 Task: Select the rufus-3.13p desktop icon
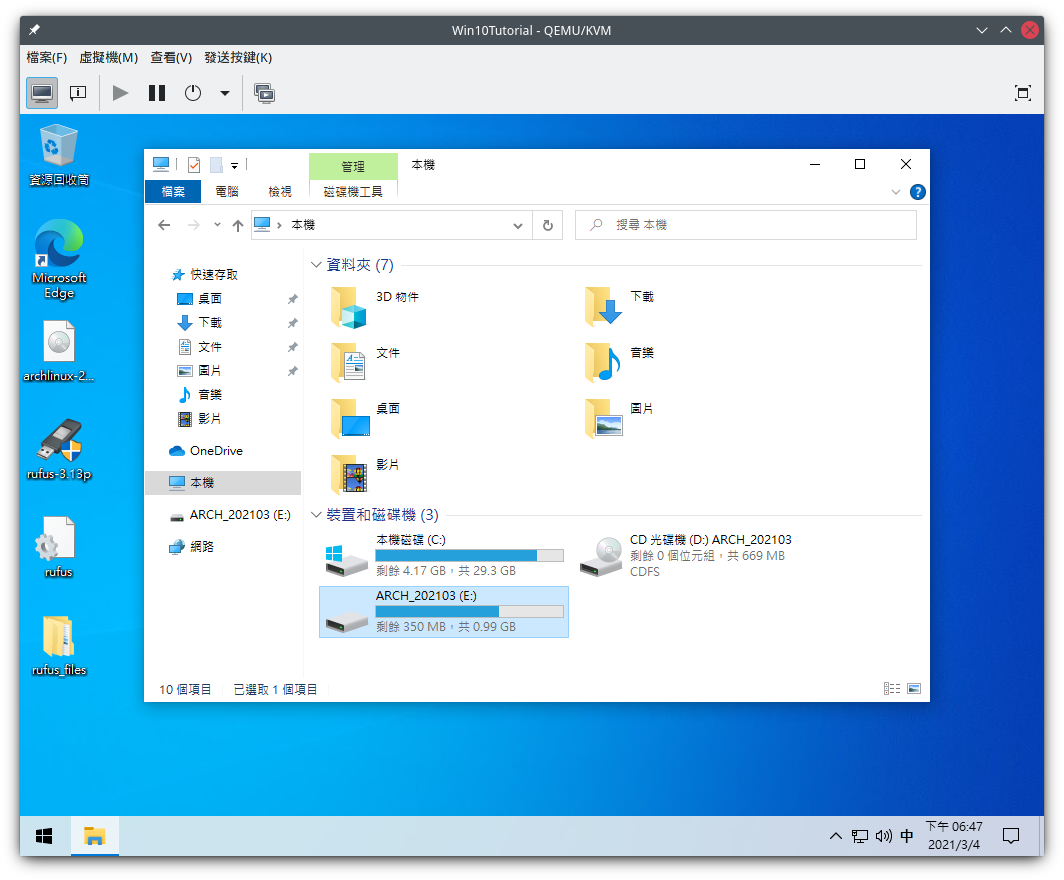coord(59,449)
